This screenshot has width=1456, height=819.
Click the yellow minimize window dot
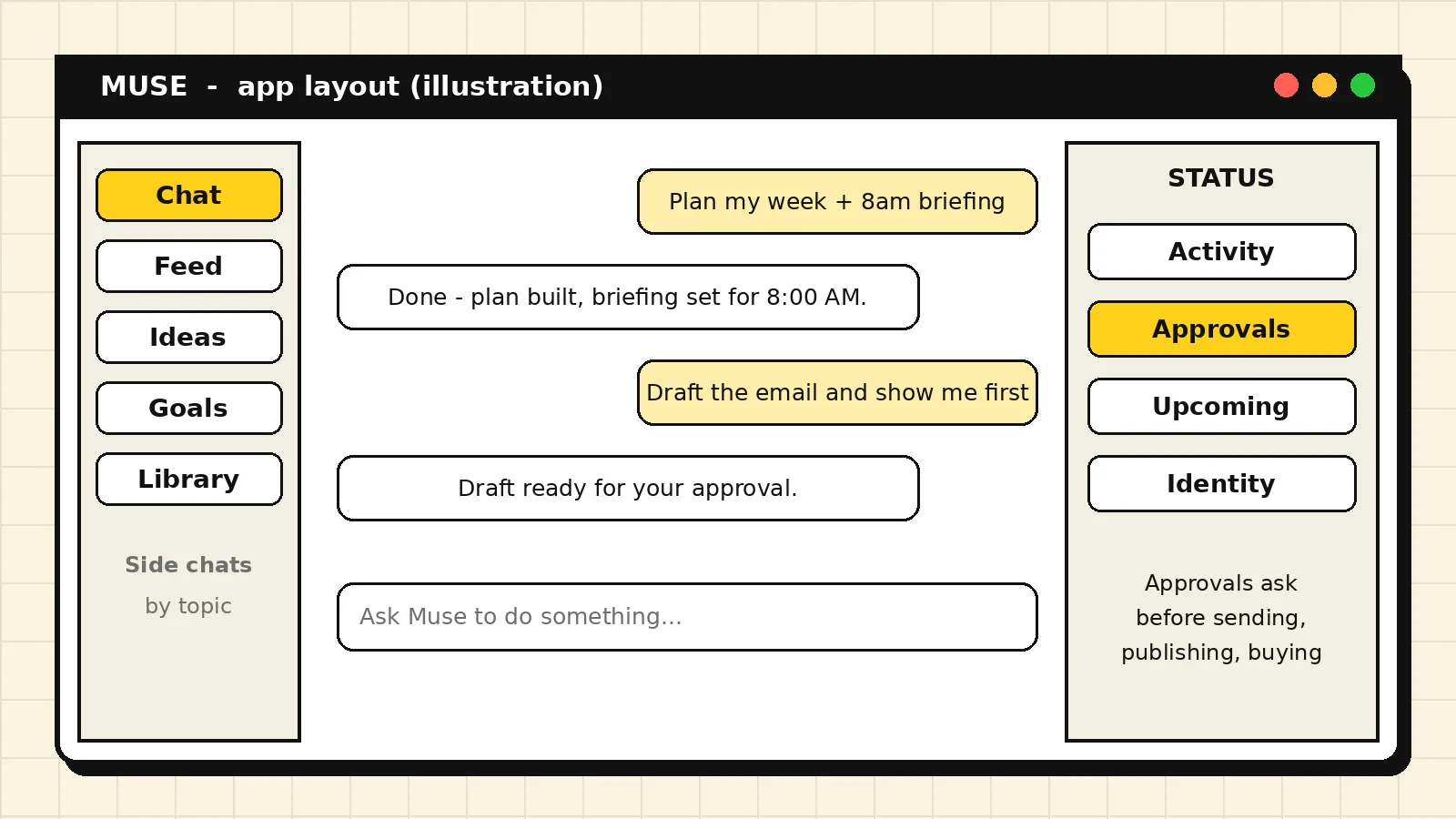click(x=1324, y=86)
